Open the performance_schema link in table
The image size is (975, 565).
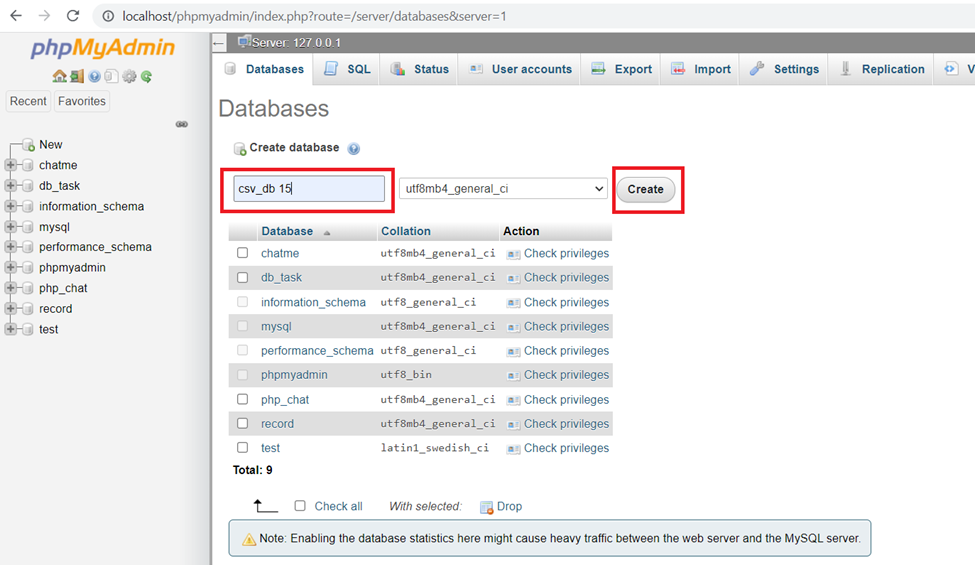click(317, 351)
